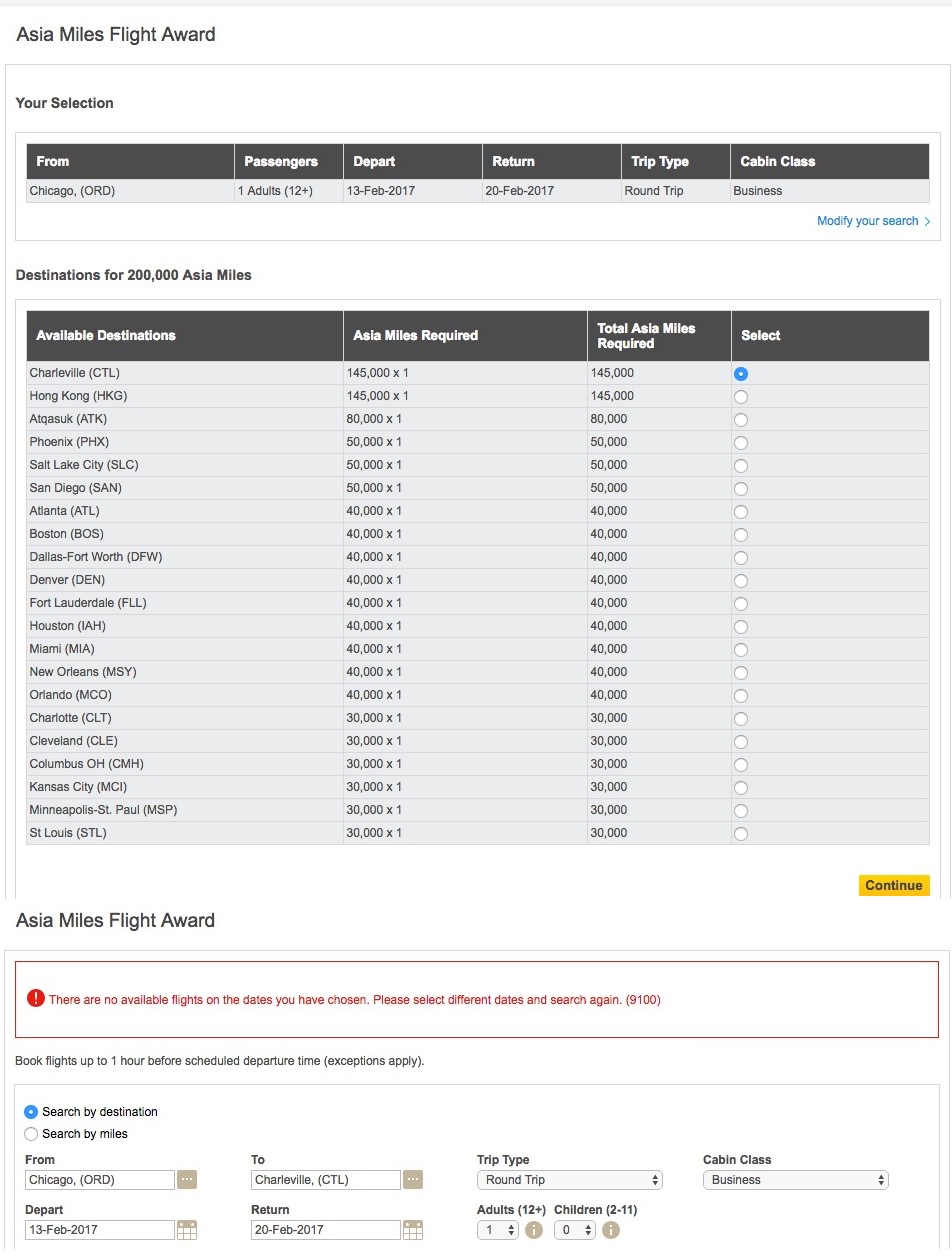The height and width of the screenshot is (1257, 952).
Task: Click the Hong Kong (HKG) destination name
Action: coord(78,396)
